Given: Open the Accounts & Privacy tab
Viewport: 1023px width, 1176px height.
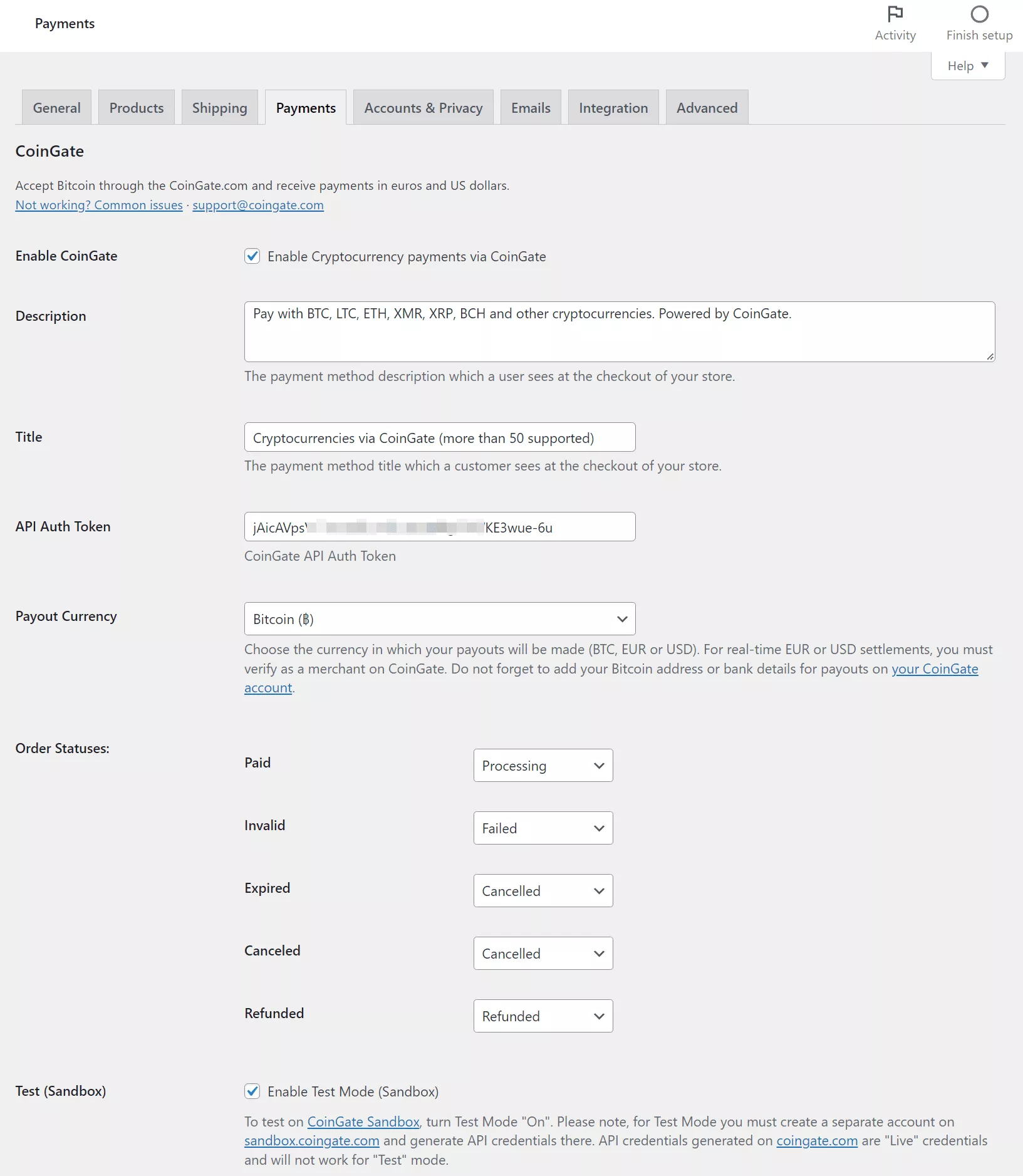Looking at the screenshot, I should [423, 107].
